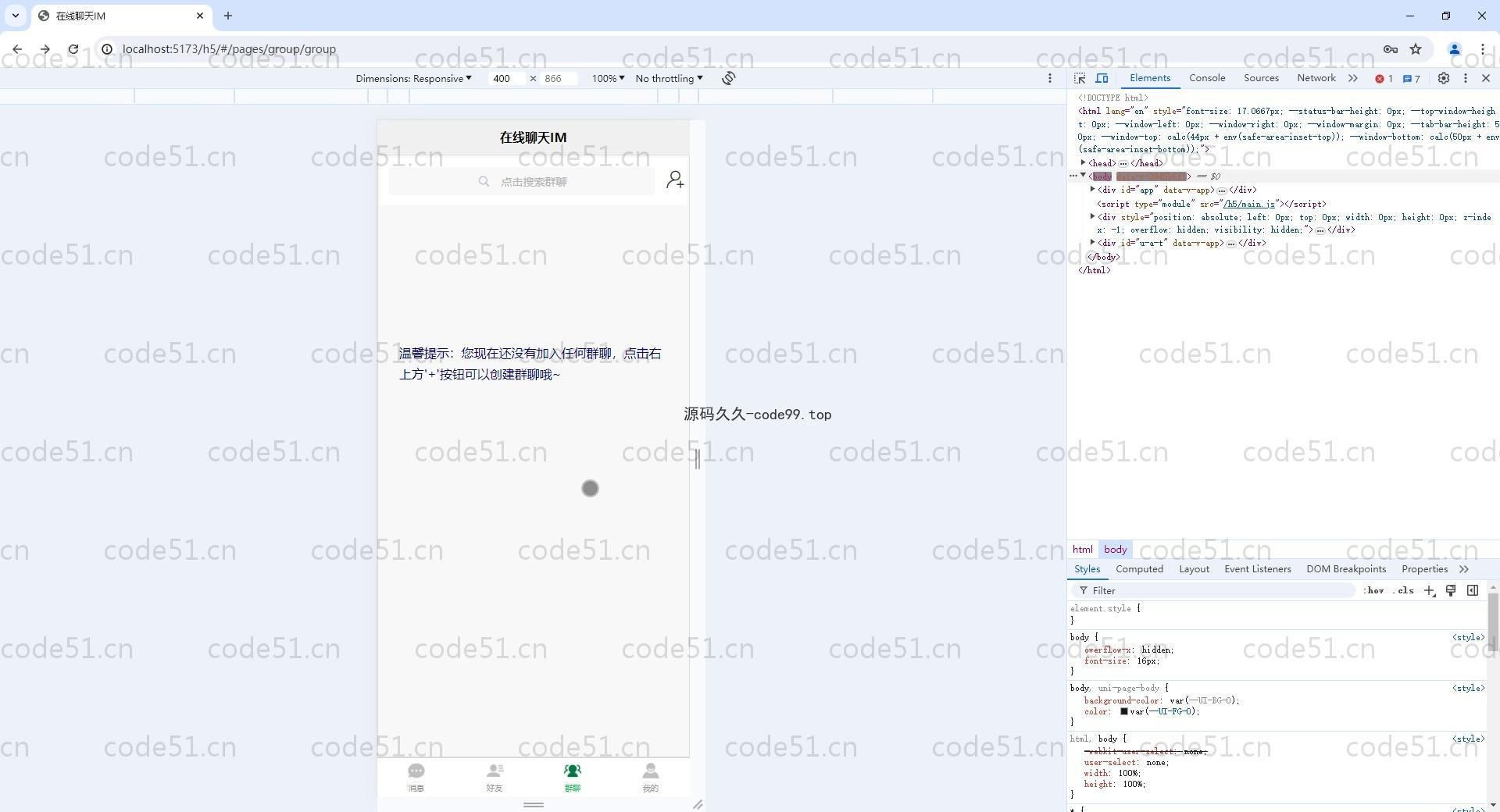Toggle the :hov element state panel
1500x812 pixels.
coord(1373,590)
